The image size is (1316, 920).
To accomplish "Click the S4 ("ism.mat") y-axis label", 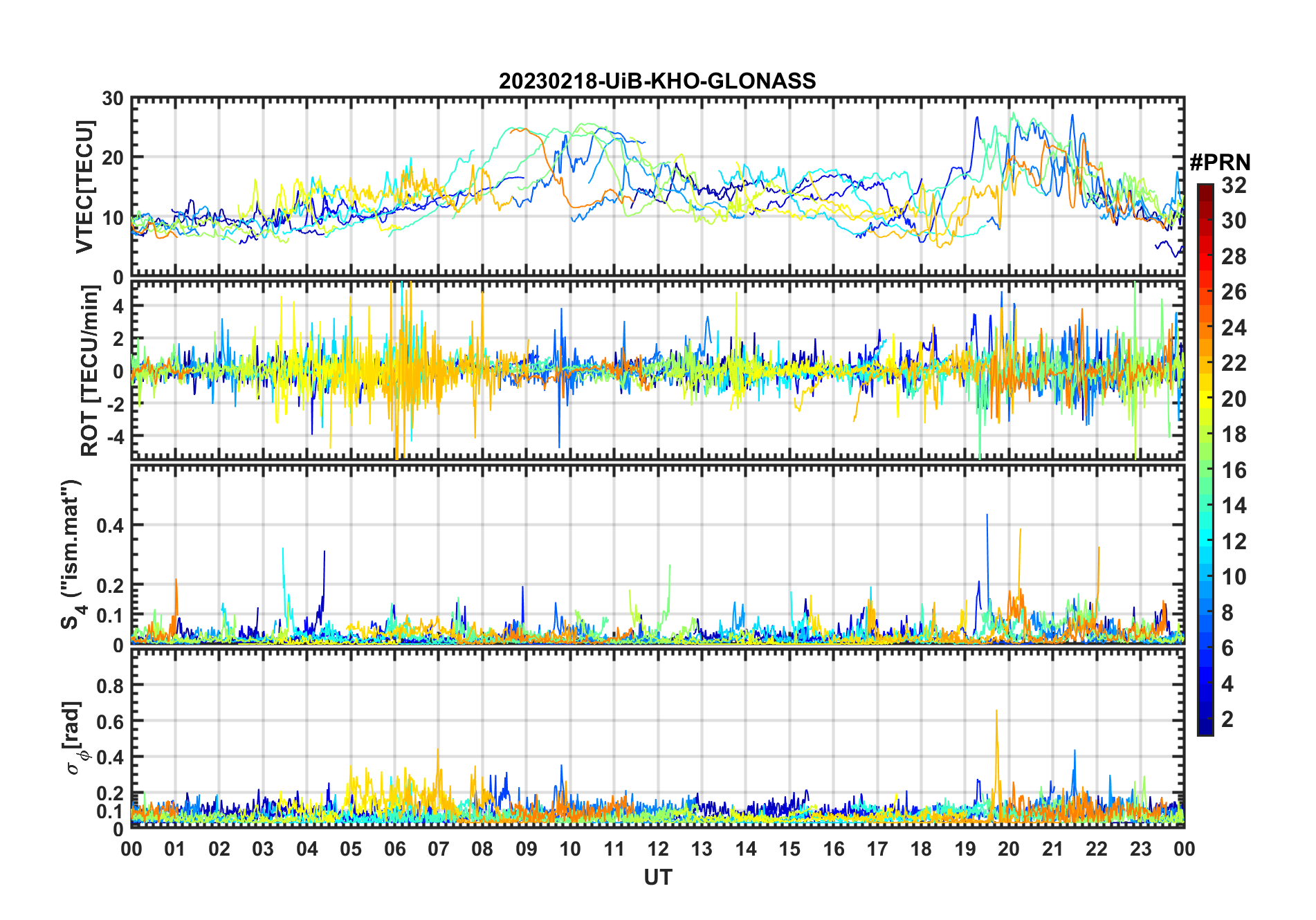I will point(72,555).
